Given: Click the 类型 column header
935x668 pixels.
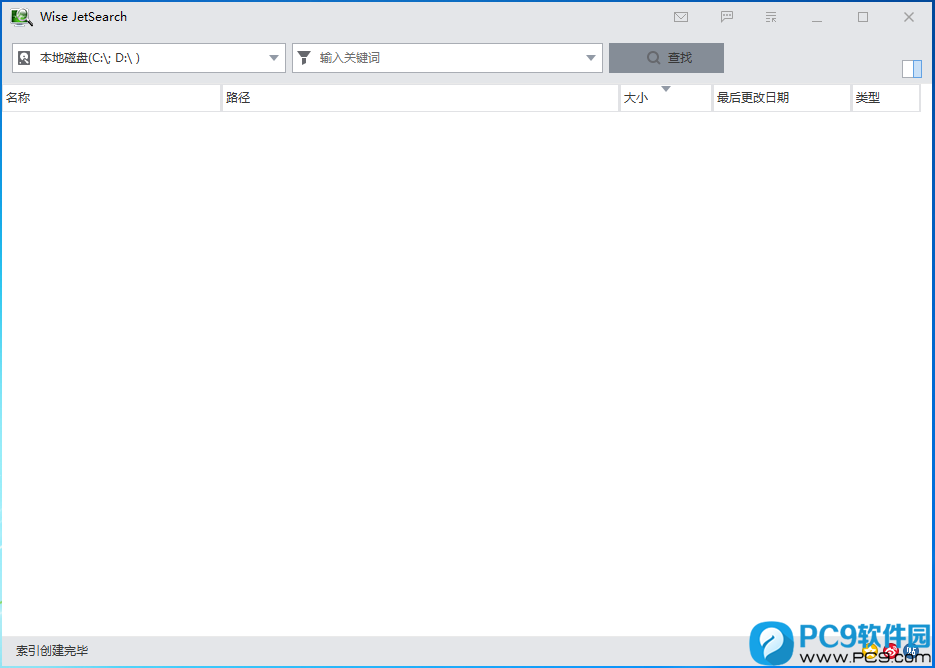Looking at the screenshot, I should (886, 98).
